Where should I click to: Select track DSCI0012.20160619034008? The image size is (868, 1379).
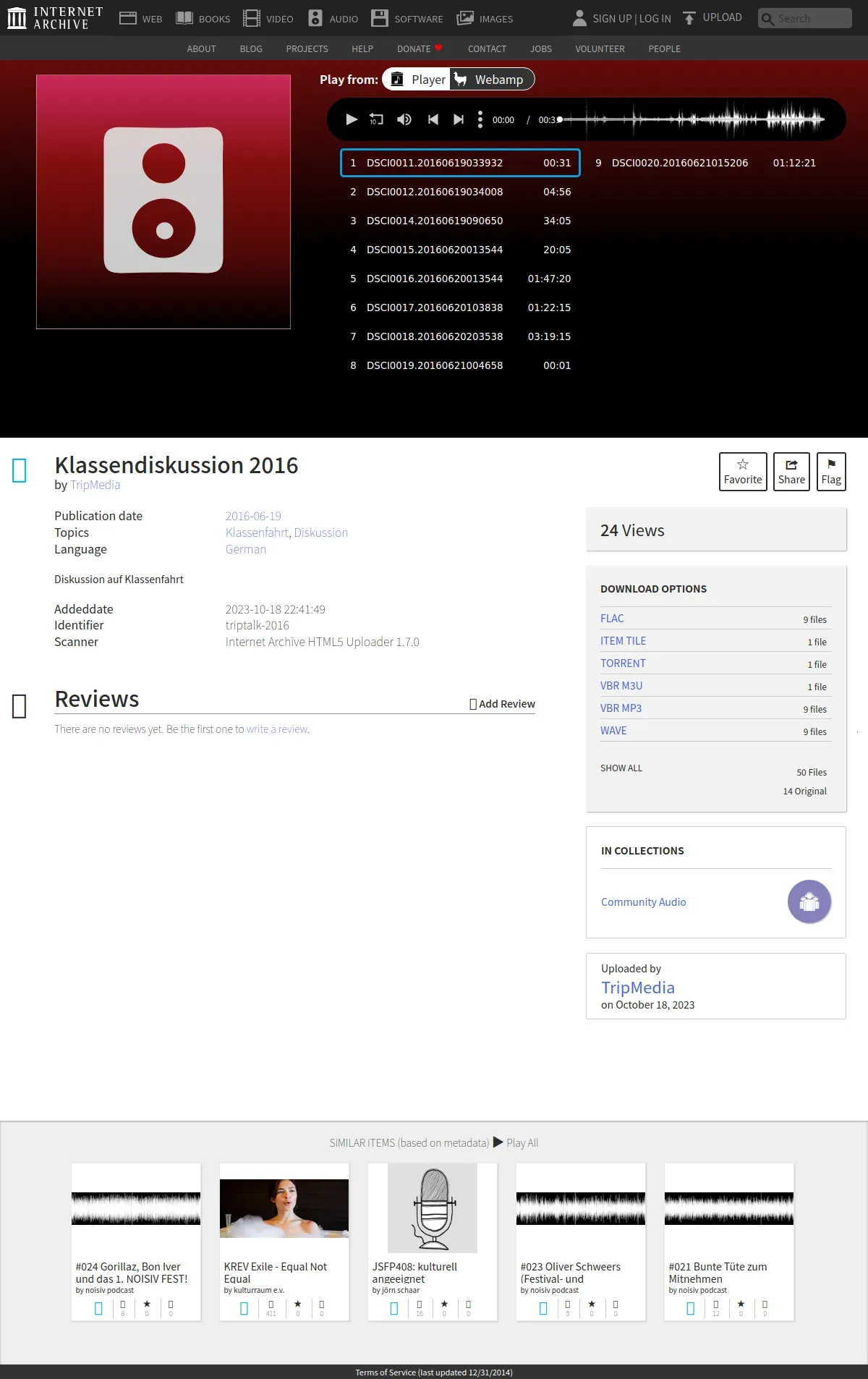pyautogui.click(x=460, y=192)
